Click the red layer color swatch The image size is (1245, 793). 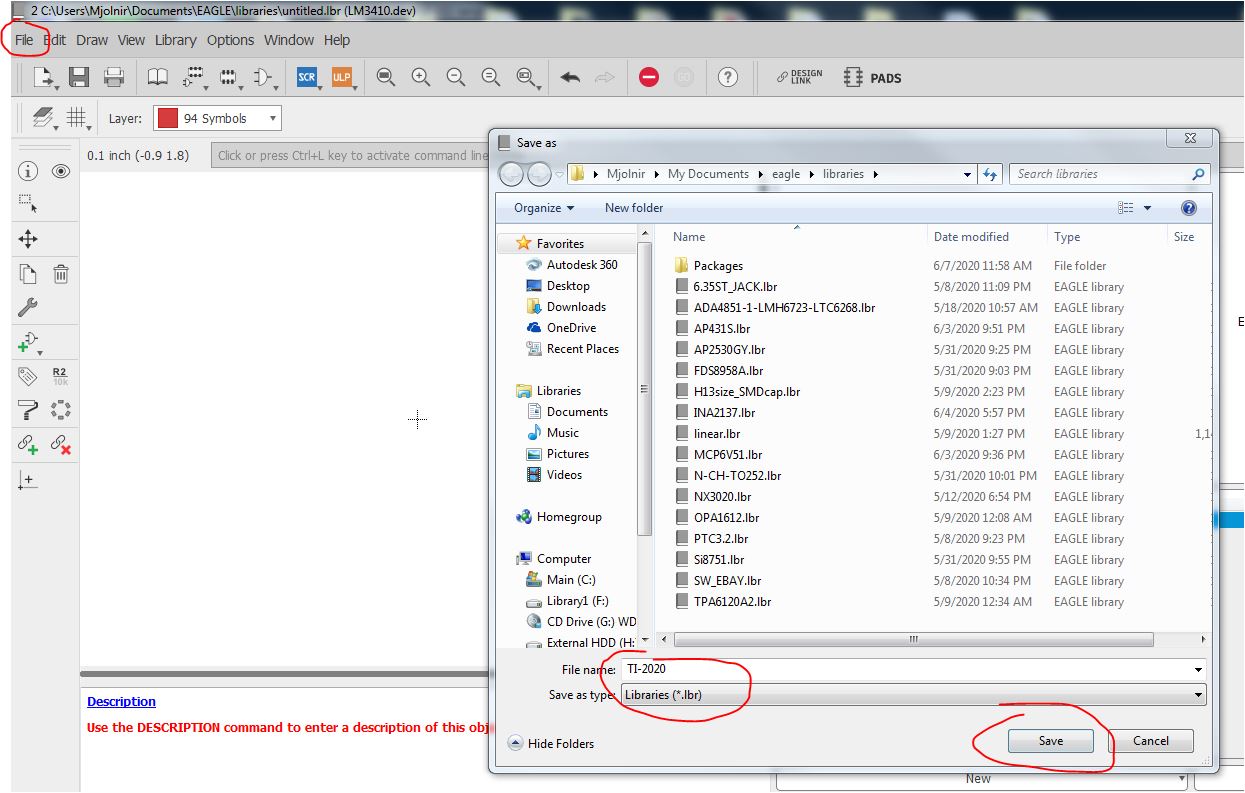click(x=168, y=118)
